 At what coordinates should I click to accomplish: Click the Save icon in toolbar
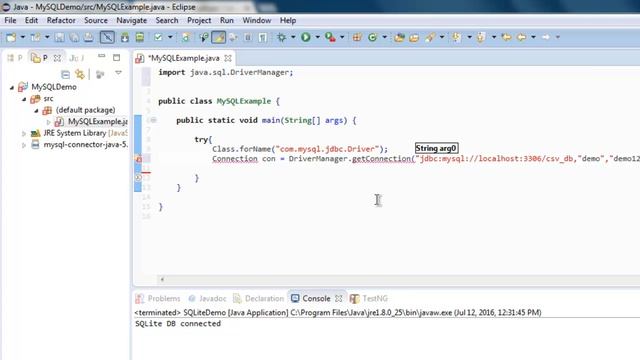60,38
